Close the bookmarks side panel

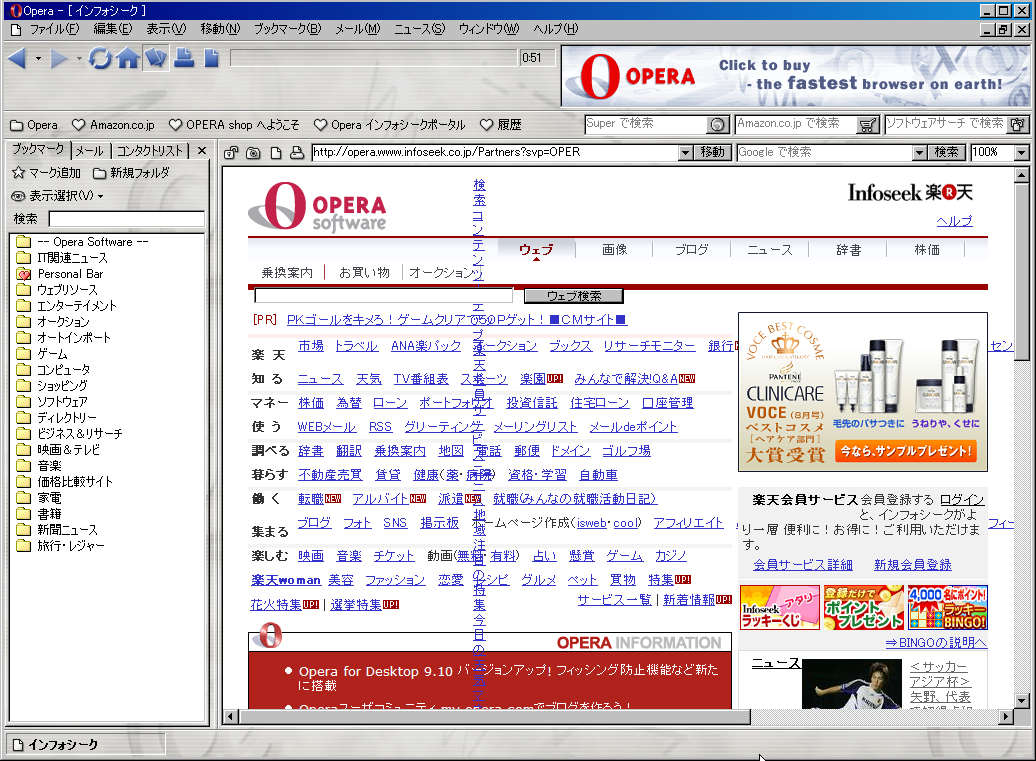(202, 151)
